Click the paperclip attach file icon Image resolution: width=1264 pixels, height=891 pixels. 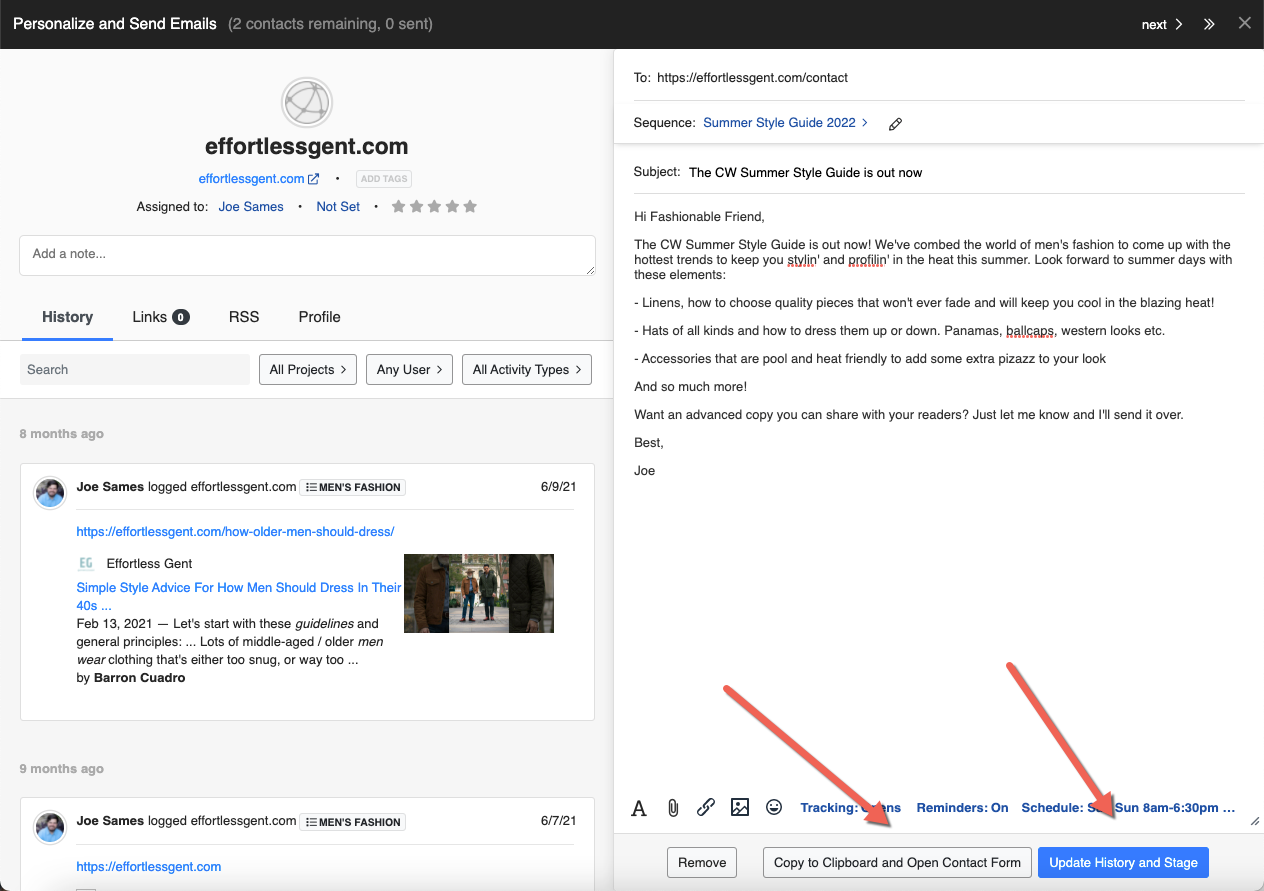[x=673, y=808]
